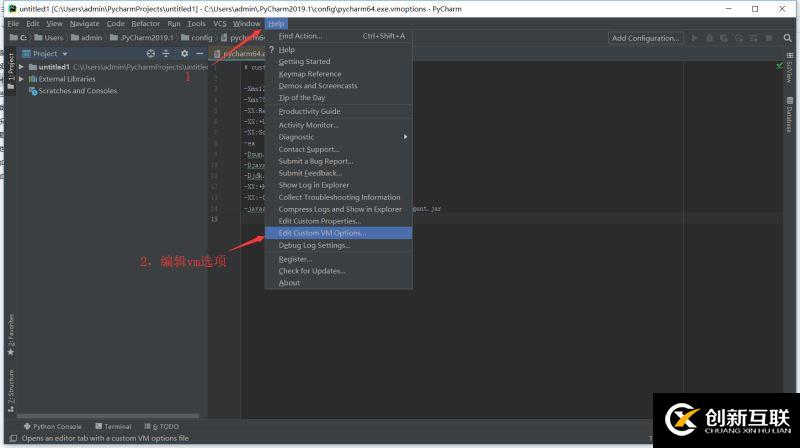Toggle the 1: Project tool window tab

click(x=11, y=71)
